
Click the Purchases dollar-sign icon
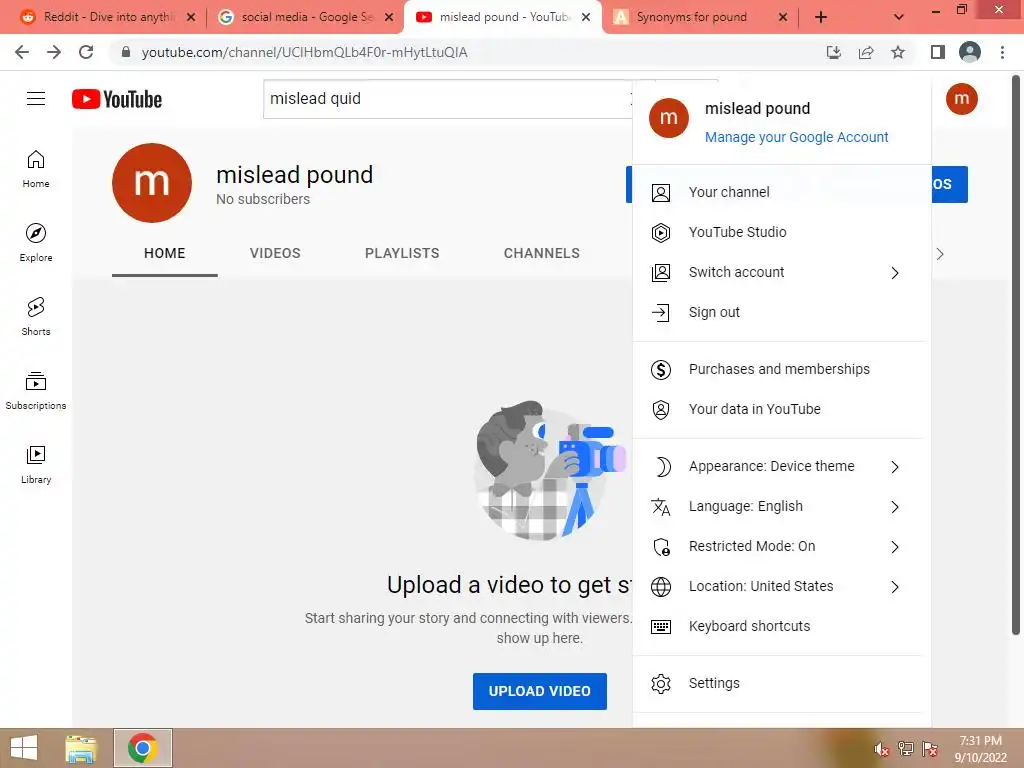pyautogui.click(x=660, y=370)
